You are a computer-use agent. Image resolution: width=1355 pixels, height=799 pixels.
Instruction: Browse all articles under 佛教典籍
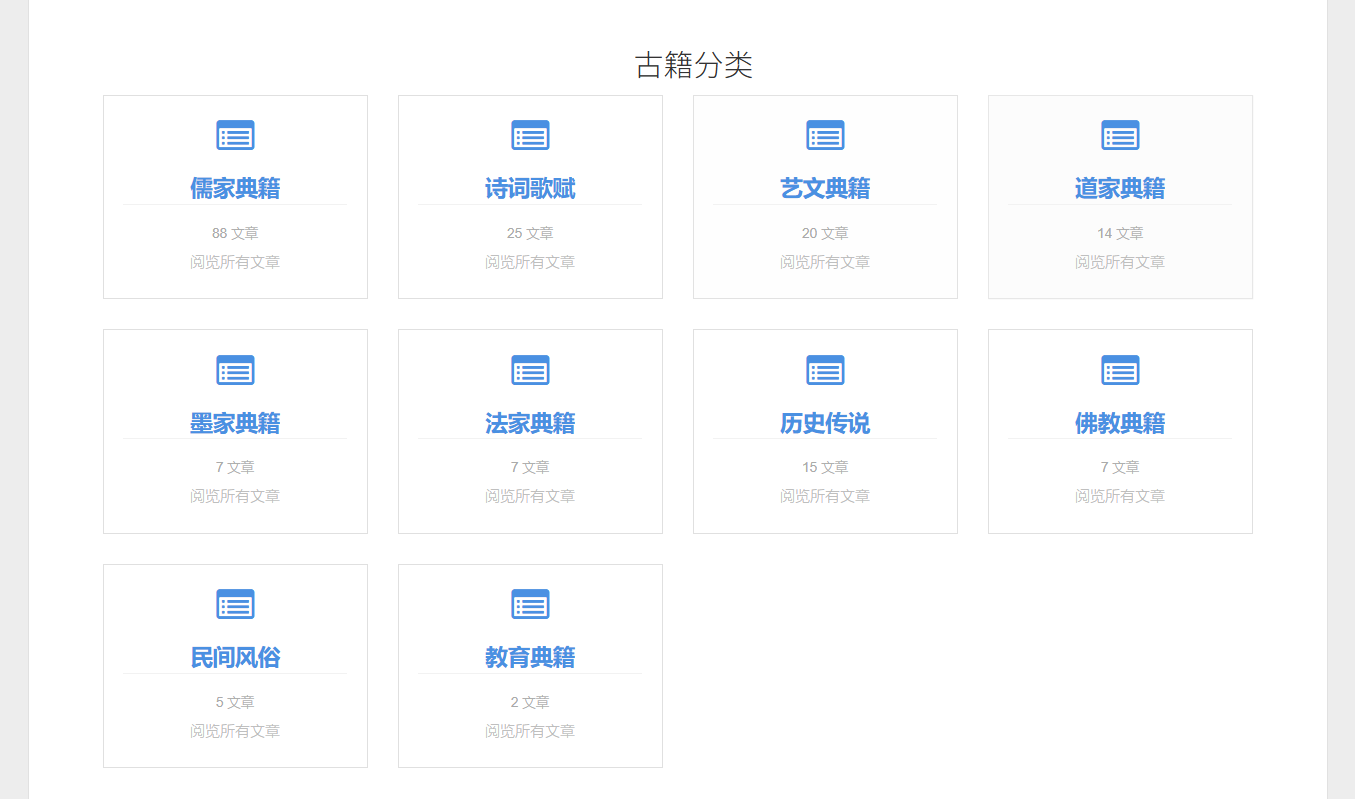1120,496
